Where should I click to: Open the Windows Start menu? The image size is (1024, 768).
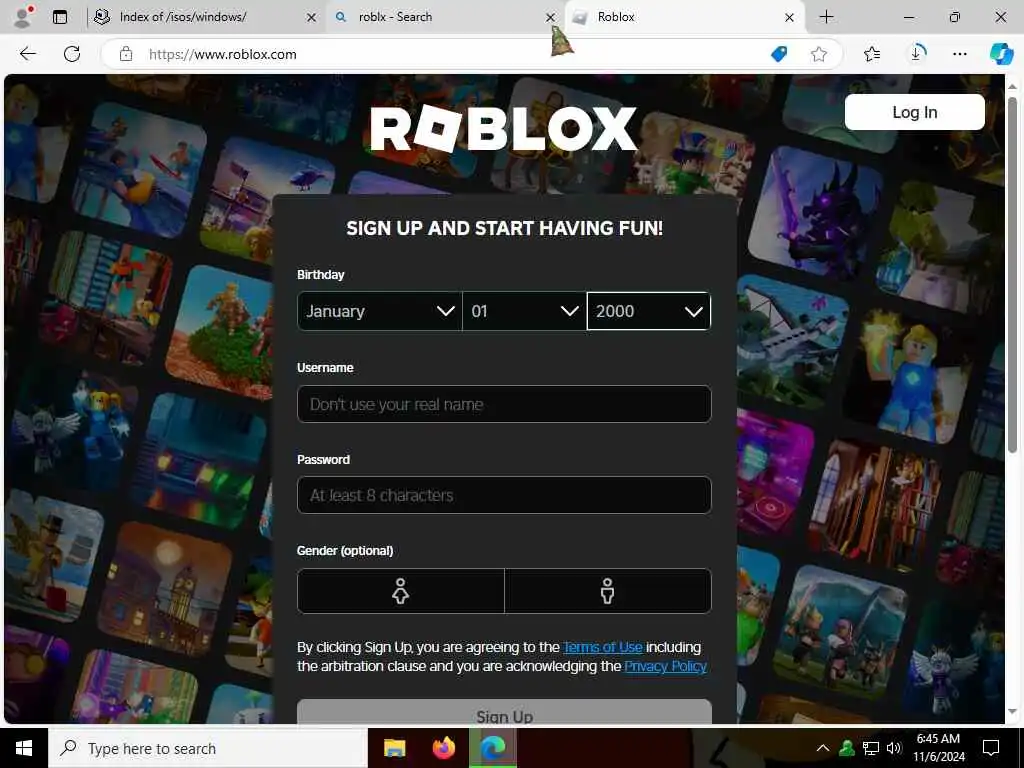[x=24, y=748]
